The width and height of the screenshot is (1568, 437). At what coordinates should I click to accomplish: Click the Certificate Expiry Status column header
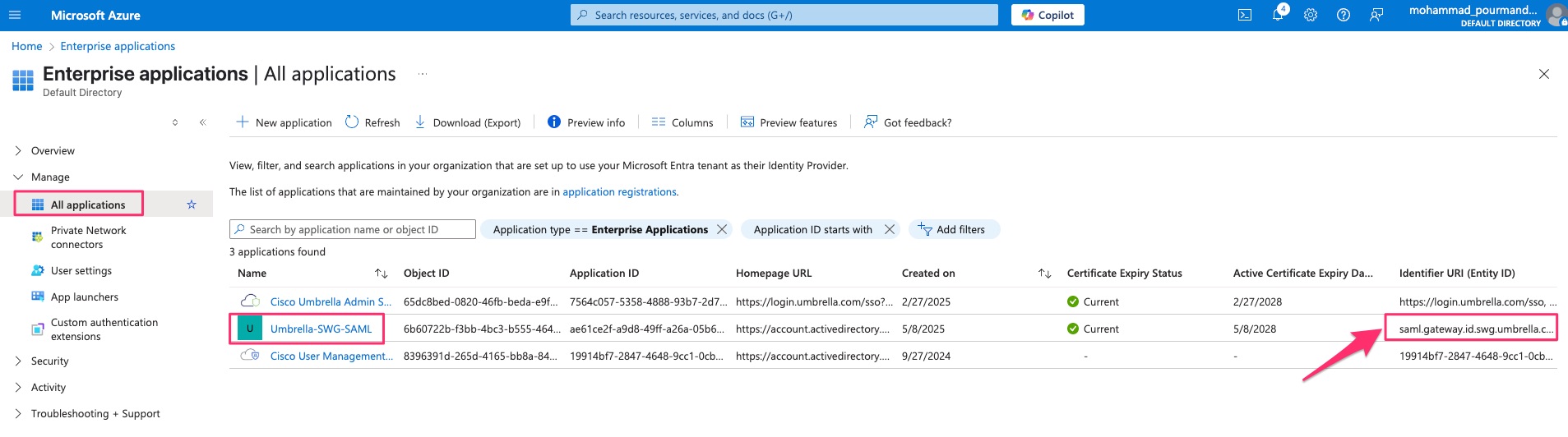point(1124,273)
